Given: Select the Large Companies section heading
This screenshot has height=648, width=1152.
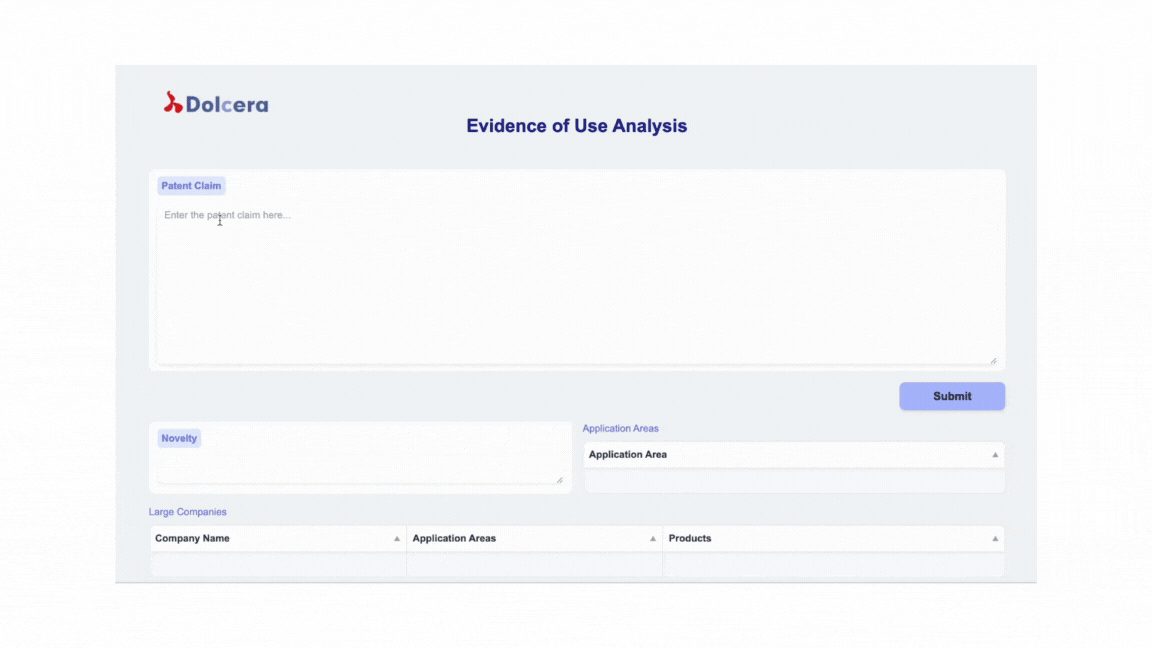Looking at the screenshot, I should coord(188,512).
